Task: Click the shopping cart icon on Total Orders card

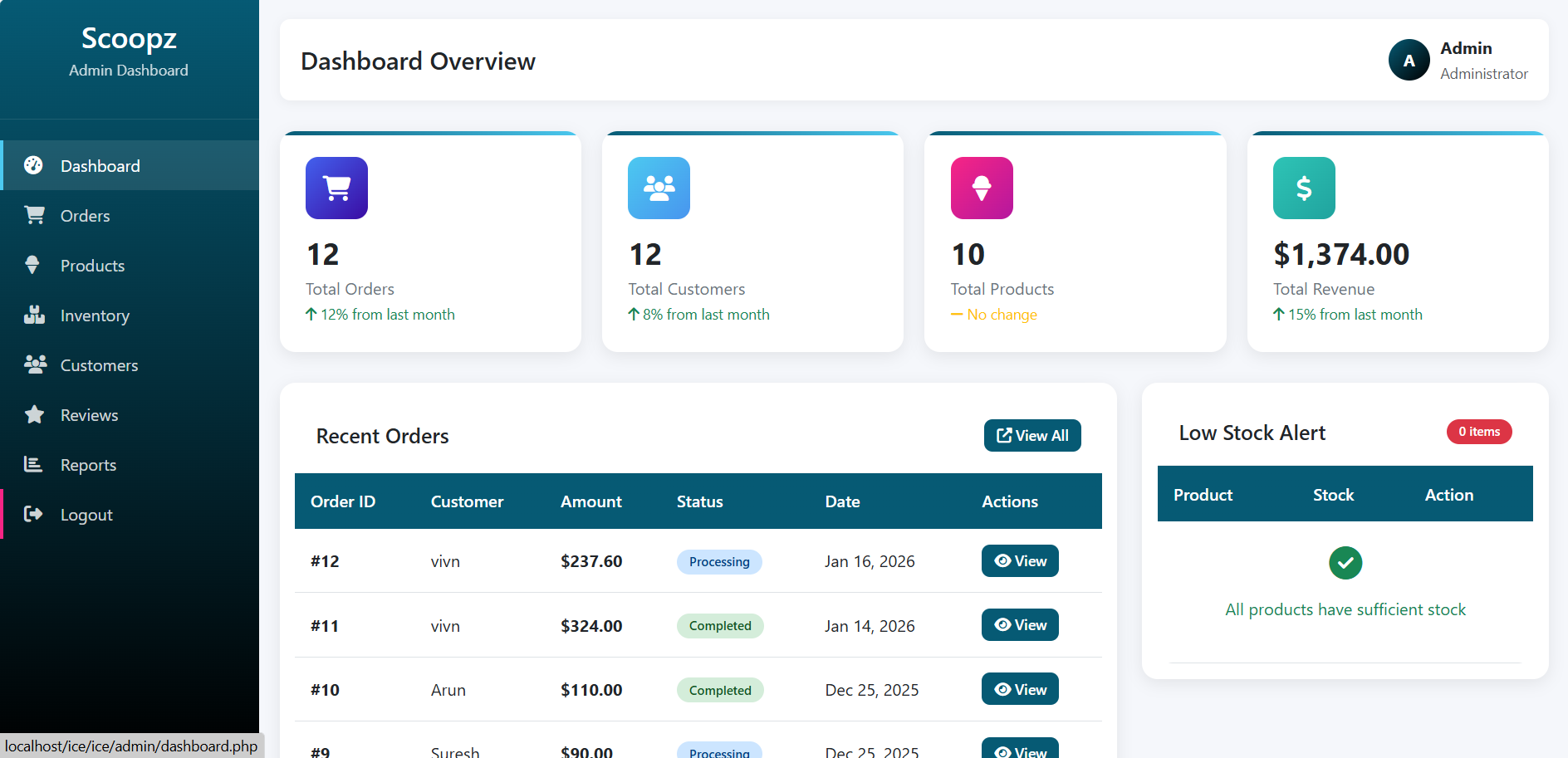Action: pyautogui.click(x=336, y=188)
